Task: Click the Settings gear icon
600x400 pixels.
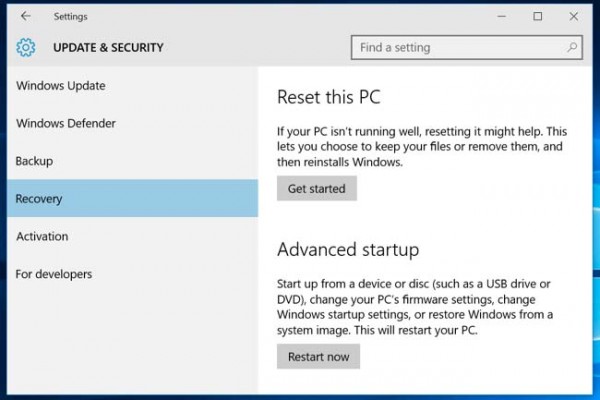Action: click(x=26, y=47)
